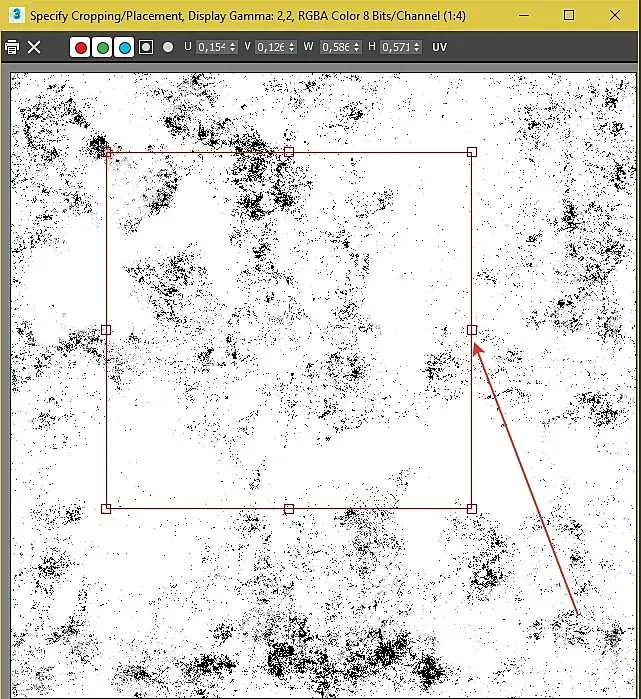Viewport: 641px width, 699px height.
Task: Click the right-middle crop region handle
Action: click(x=472, y=330)
